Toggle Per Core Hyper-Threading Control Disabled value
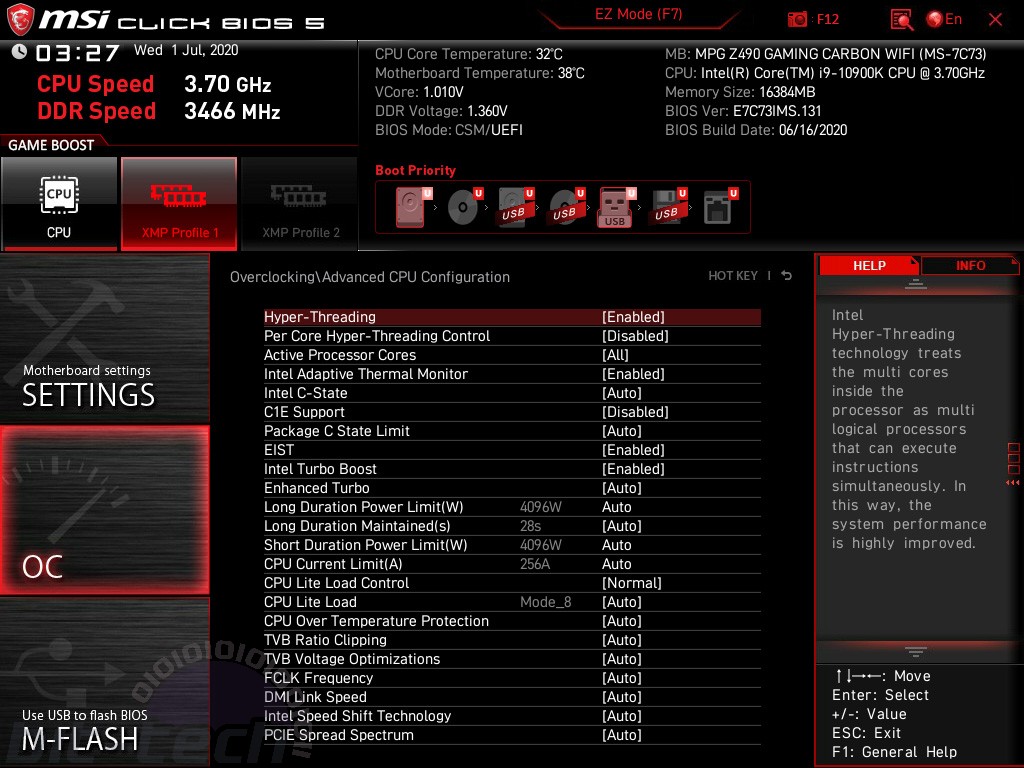Image resolution: width=1024 pixels, height=768 pixels. (635, 336)
